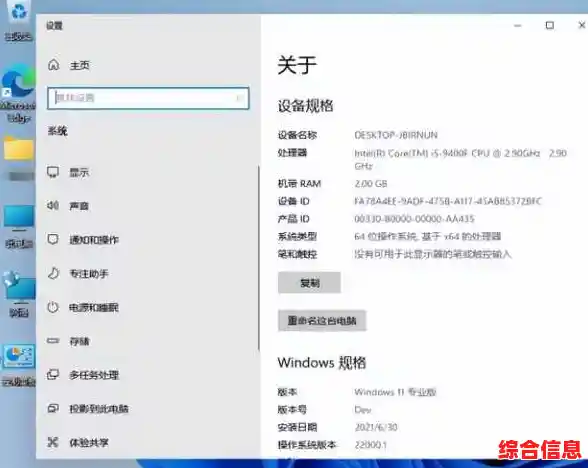Click the Windows 规格 section heading
The image size is (588, 468).
[322, 363]
